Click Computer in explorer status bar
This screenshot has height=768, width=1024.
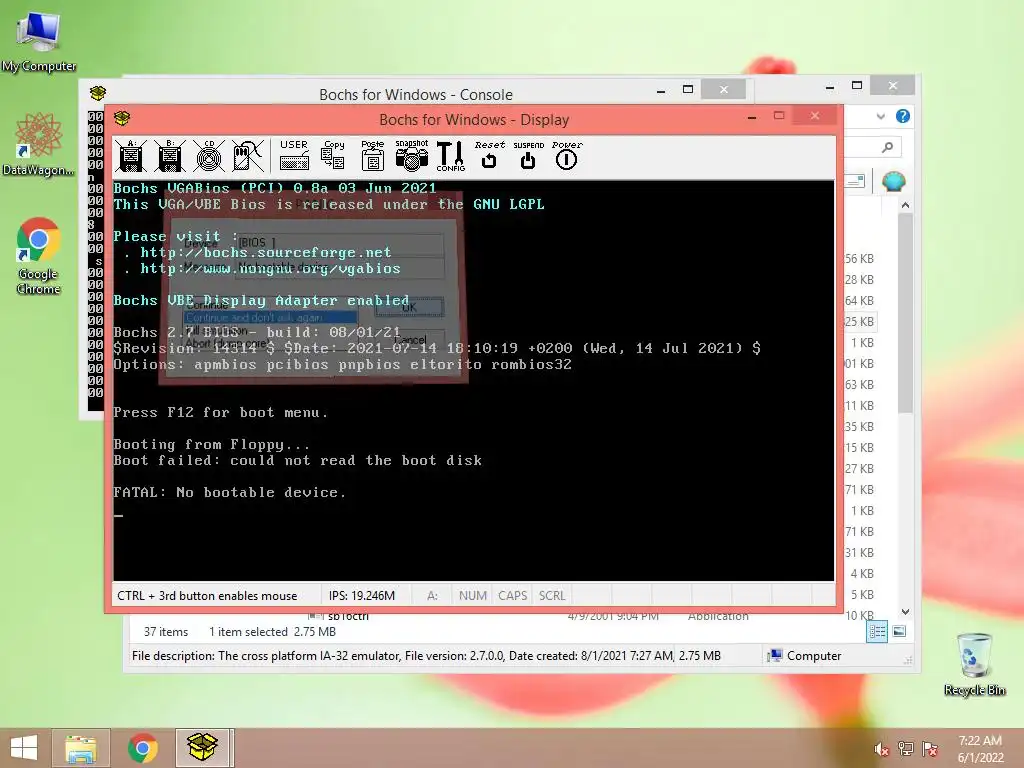tap(805, 656)
